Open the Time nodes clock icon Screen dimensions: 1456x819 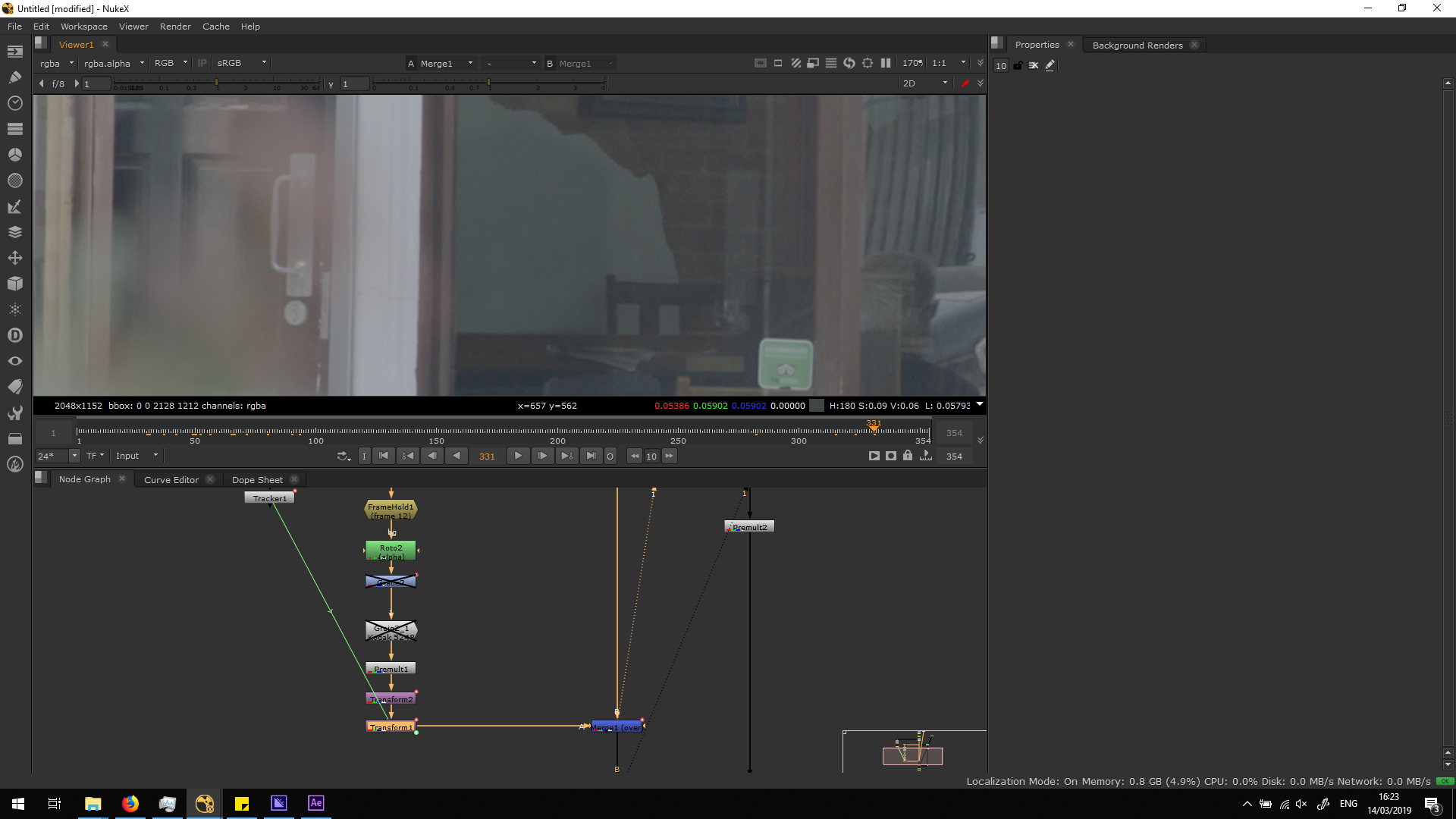(x=14, y=103)
